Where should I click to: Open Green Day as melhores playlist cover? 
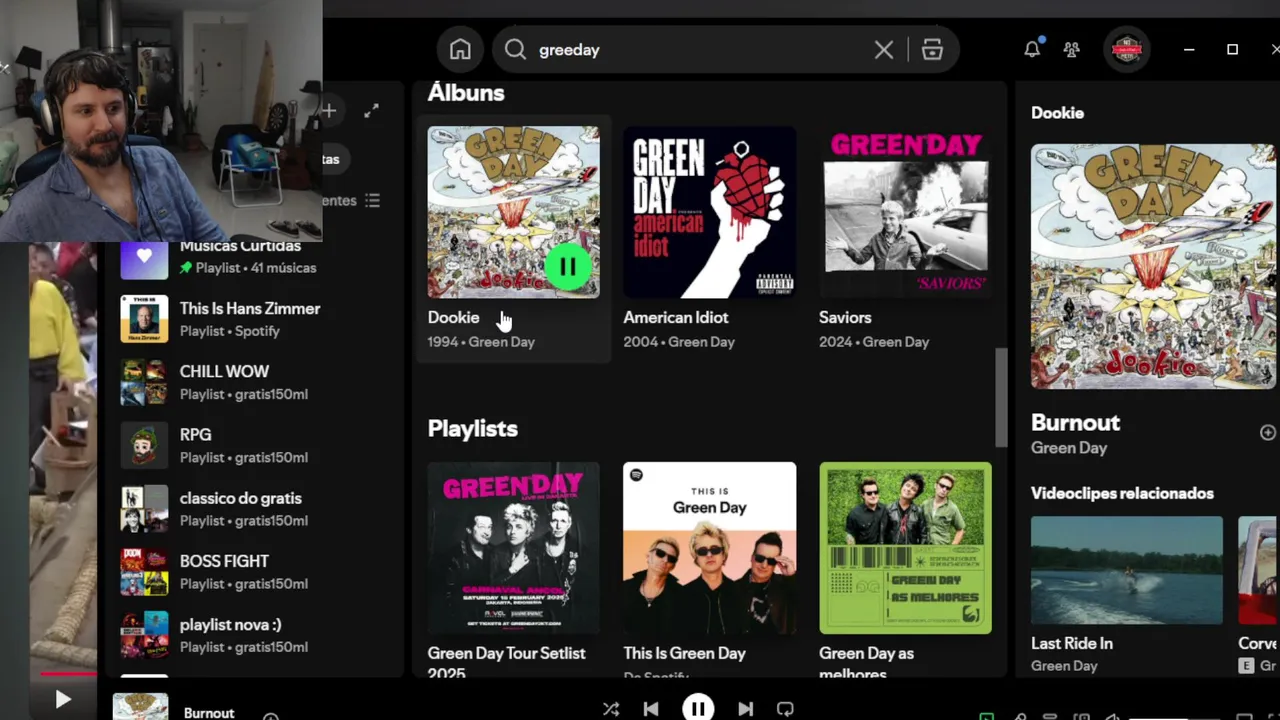[905, 548]
